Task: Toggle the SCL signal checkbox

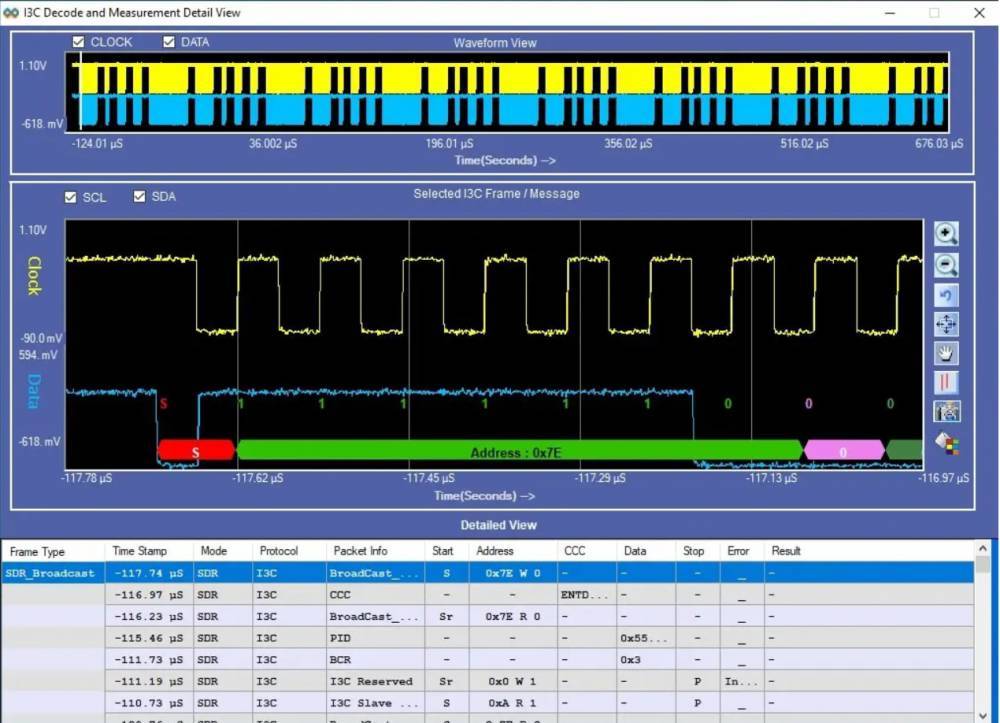Action: 71,197
